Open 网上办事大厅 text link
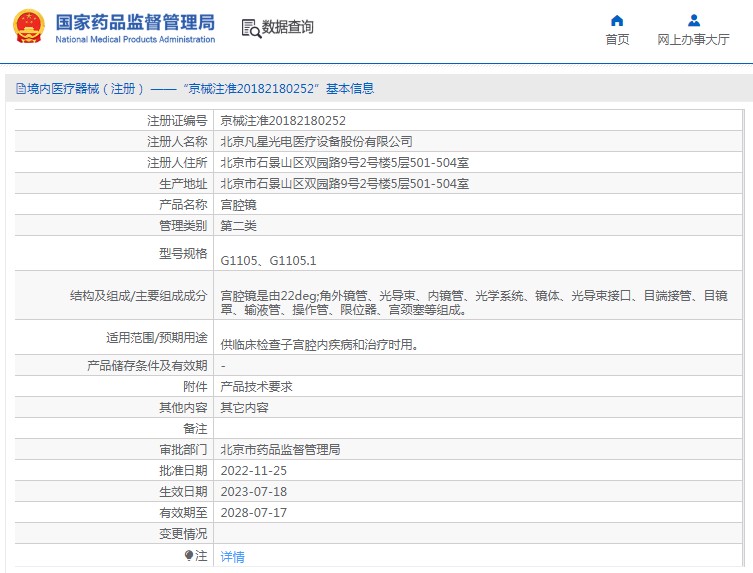The width and height of the screenshot is (753, 573). coord(693,39)
